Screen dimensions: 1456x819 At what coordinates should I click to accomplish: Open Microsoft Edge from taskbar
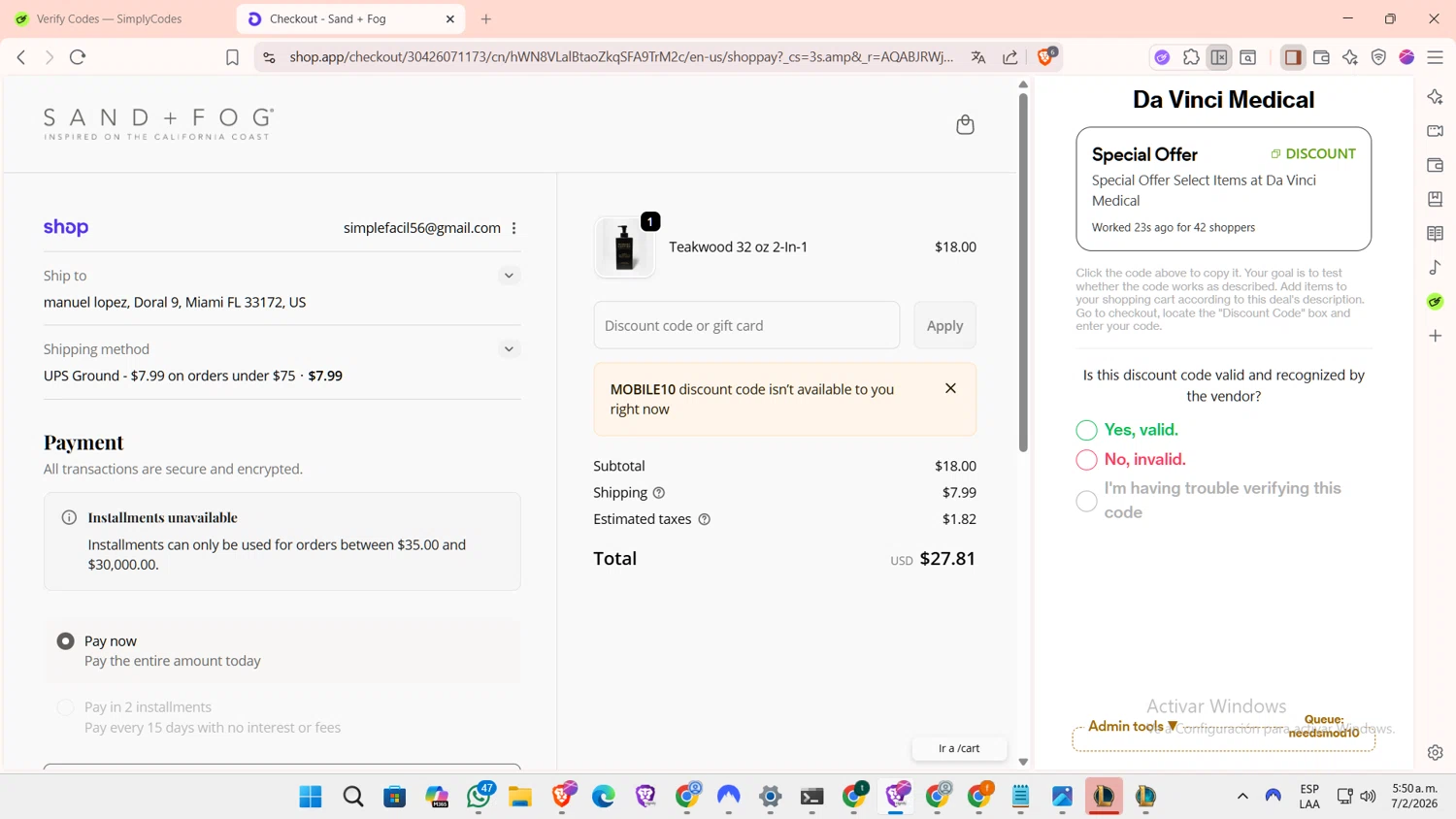(604, 797)
